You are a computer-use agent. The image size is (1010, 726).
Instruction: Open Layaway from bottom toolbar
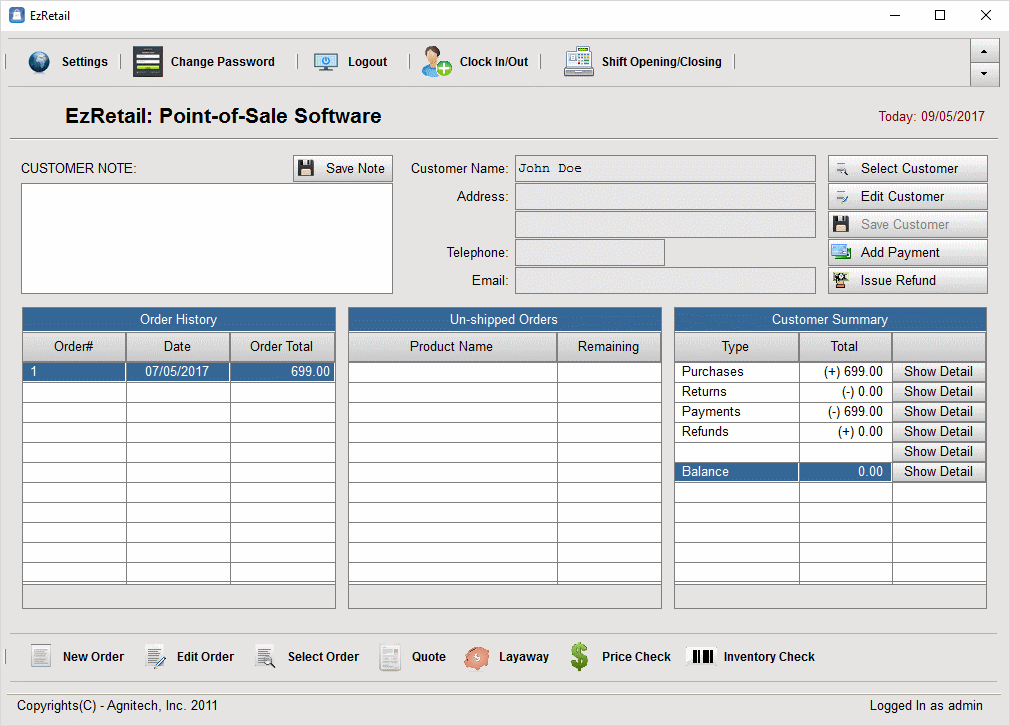tap(524, 656)
